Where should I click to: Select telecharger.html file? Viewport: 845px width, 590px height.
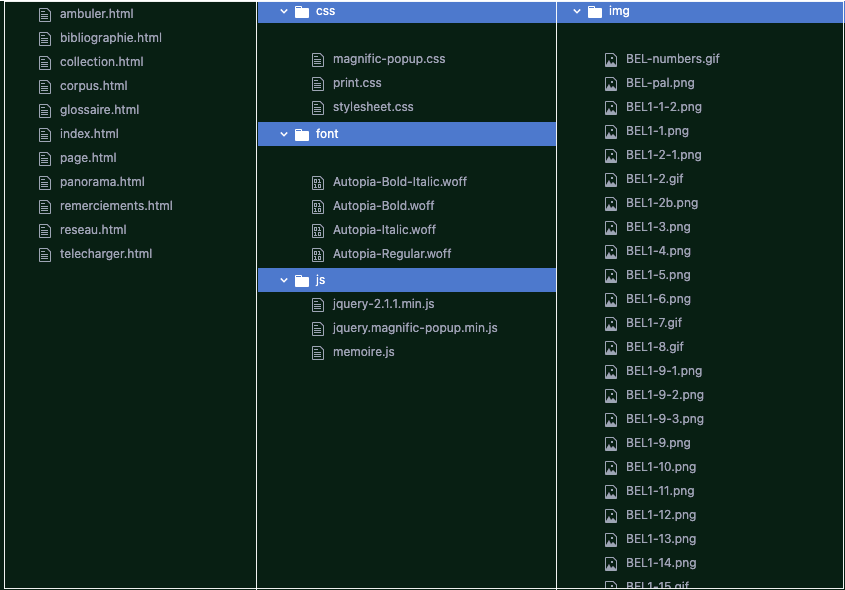pos(106,254)
